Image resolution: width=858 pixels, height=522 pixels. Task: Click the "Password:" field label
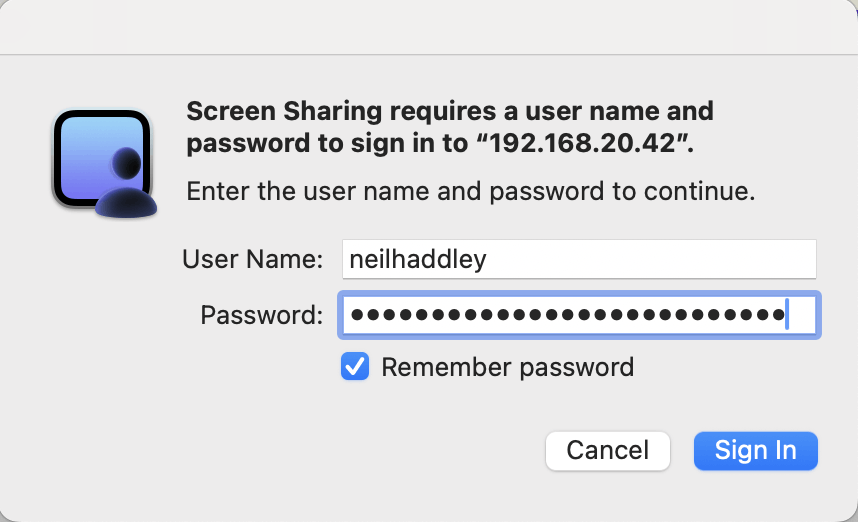(x=261, y=316)
